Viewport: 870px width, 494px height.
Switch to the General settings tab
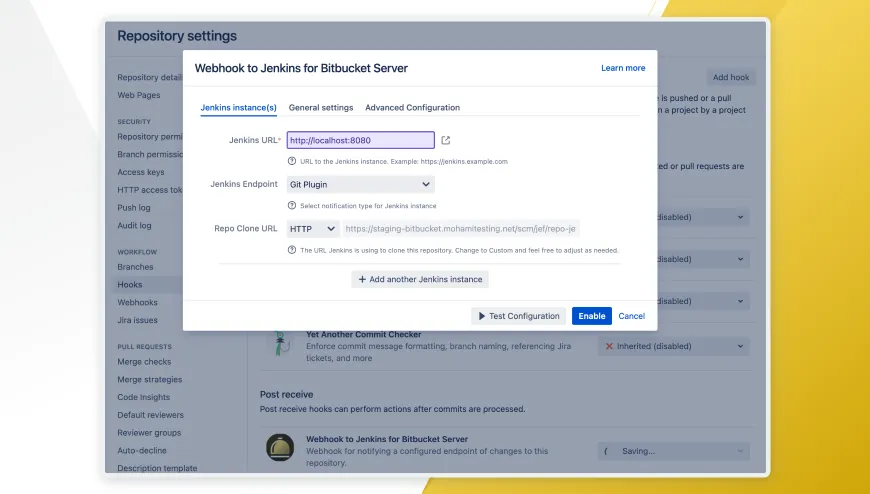point(321,107)
